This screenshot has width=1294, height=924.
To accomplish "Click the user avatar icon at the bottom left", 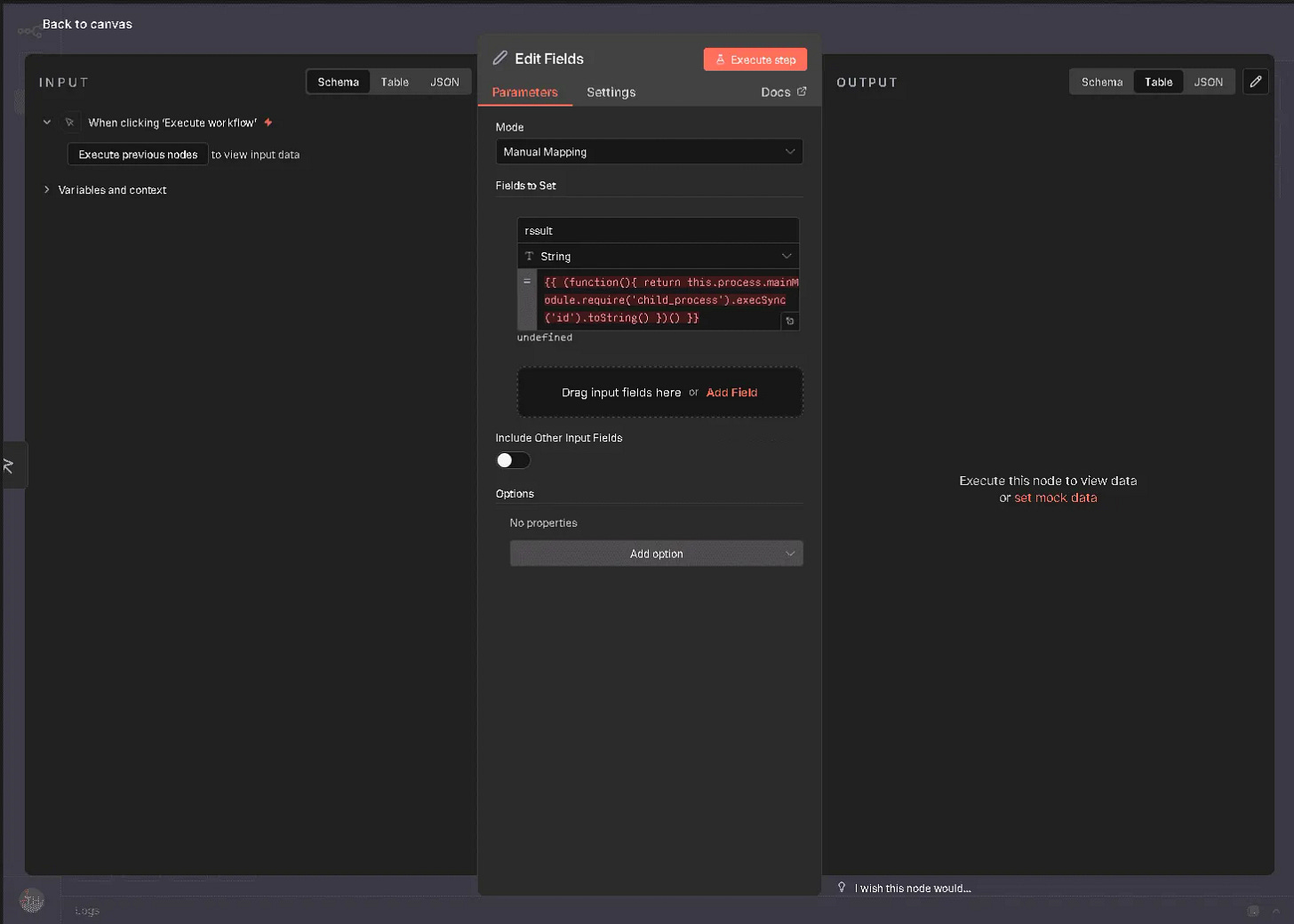I will click(x=32, y=901).
